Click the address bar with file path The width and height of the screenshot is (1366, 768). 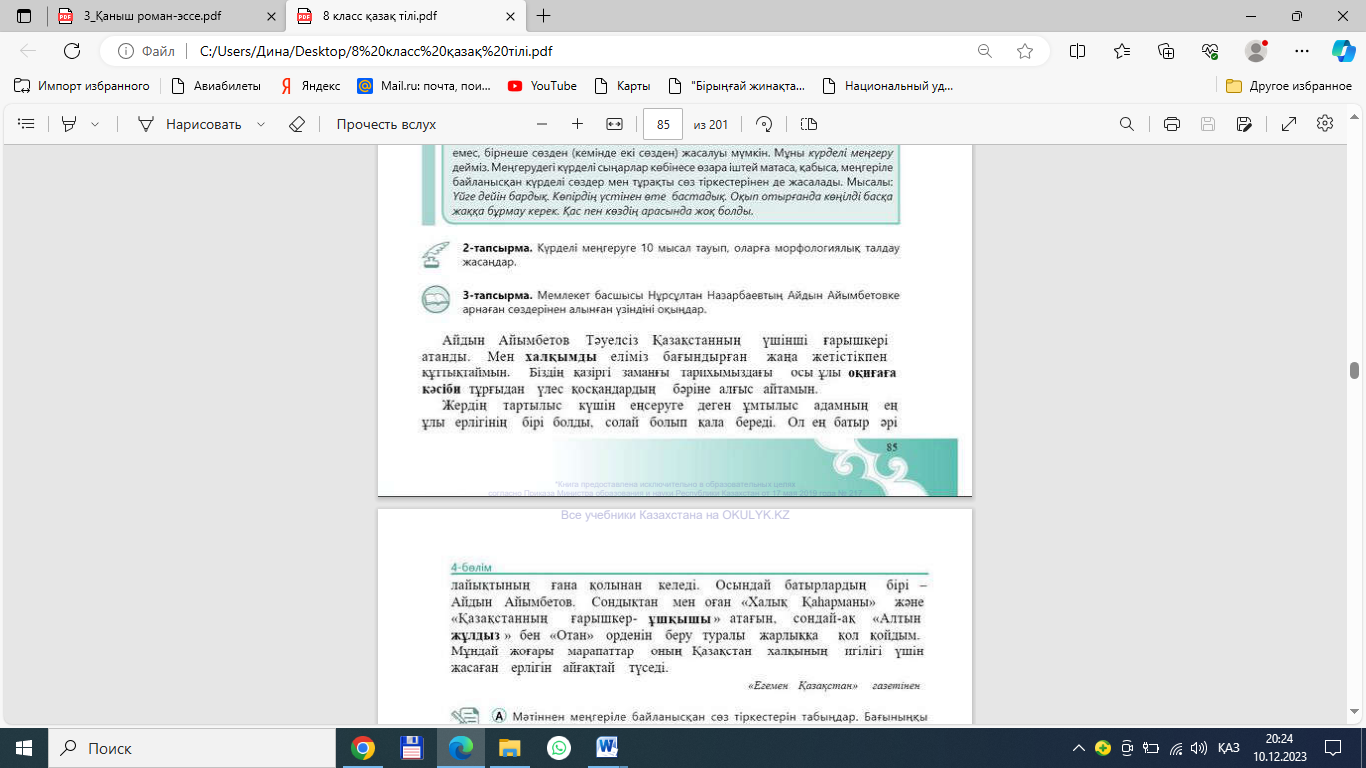coord(580,51)
